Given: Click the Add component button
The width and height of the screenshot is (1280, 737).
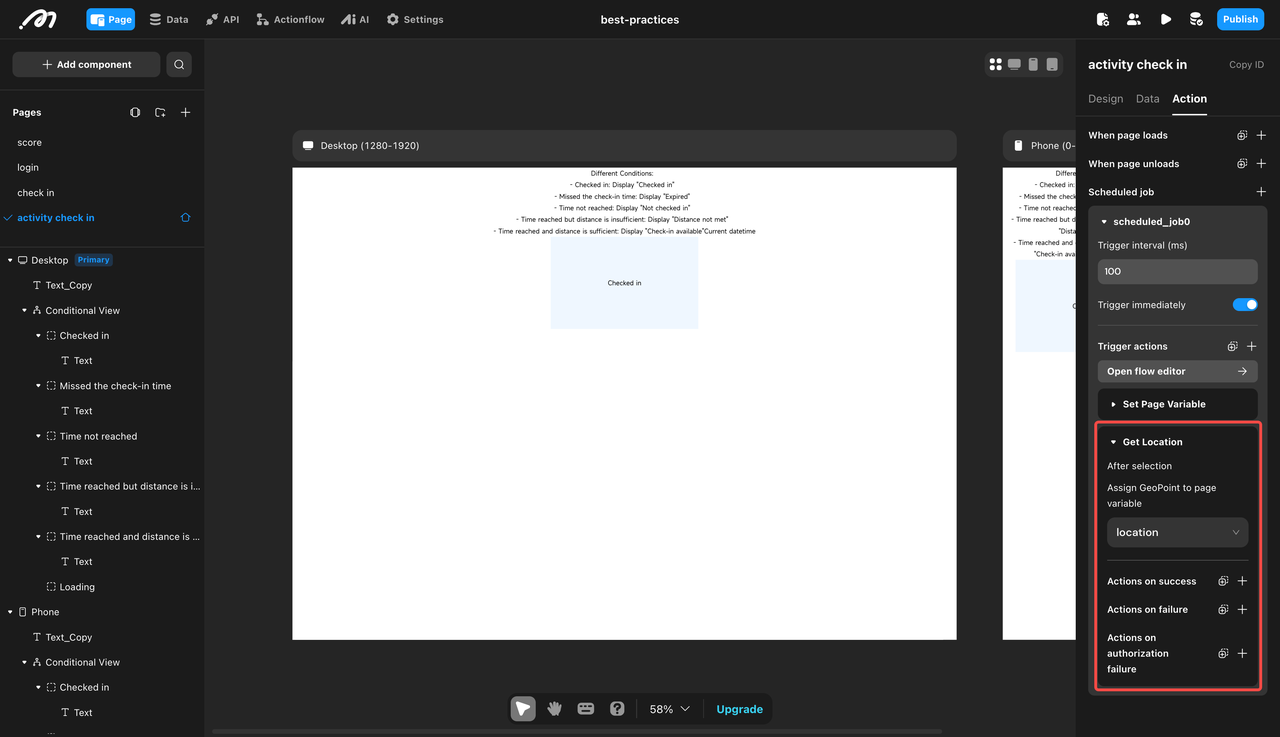Looking at the screenshot, I should (x=86, y=65).
